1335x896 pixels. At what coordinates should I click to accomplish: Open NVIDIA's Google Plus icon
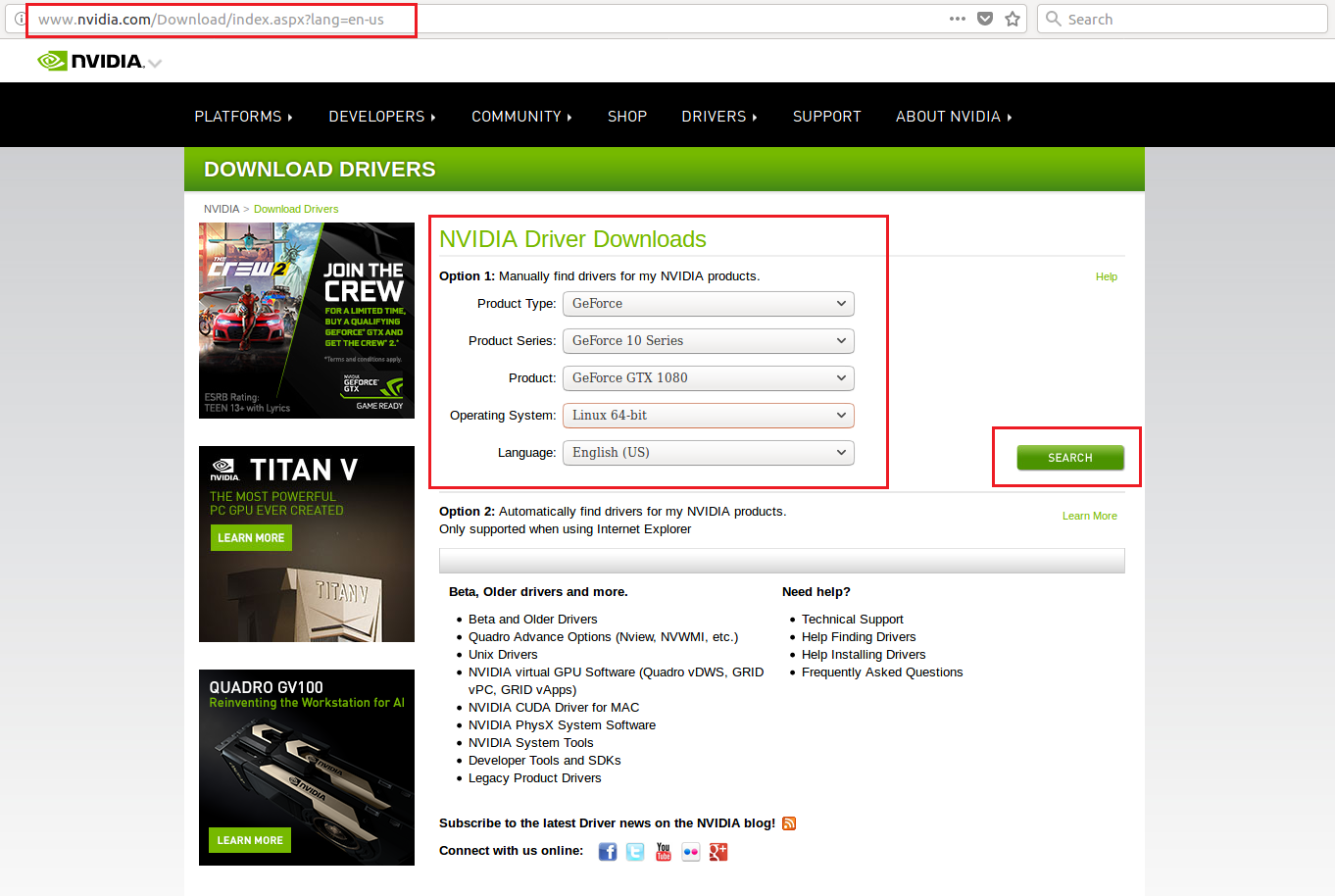718,852
